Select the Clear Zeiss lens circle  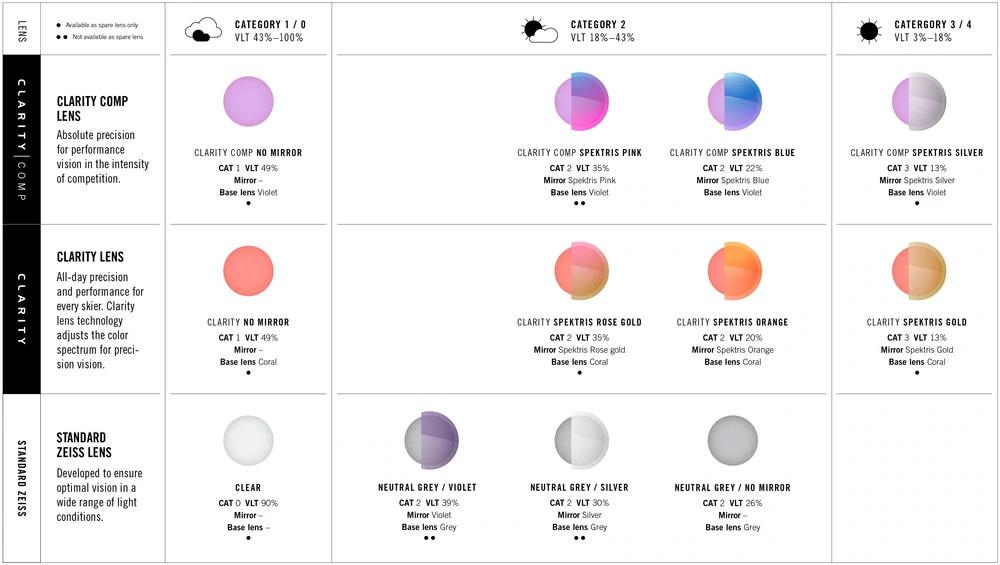pos(248,441)
